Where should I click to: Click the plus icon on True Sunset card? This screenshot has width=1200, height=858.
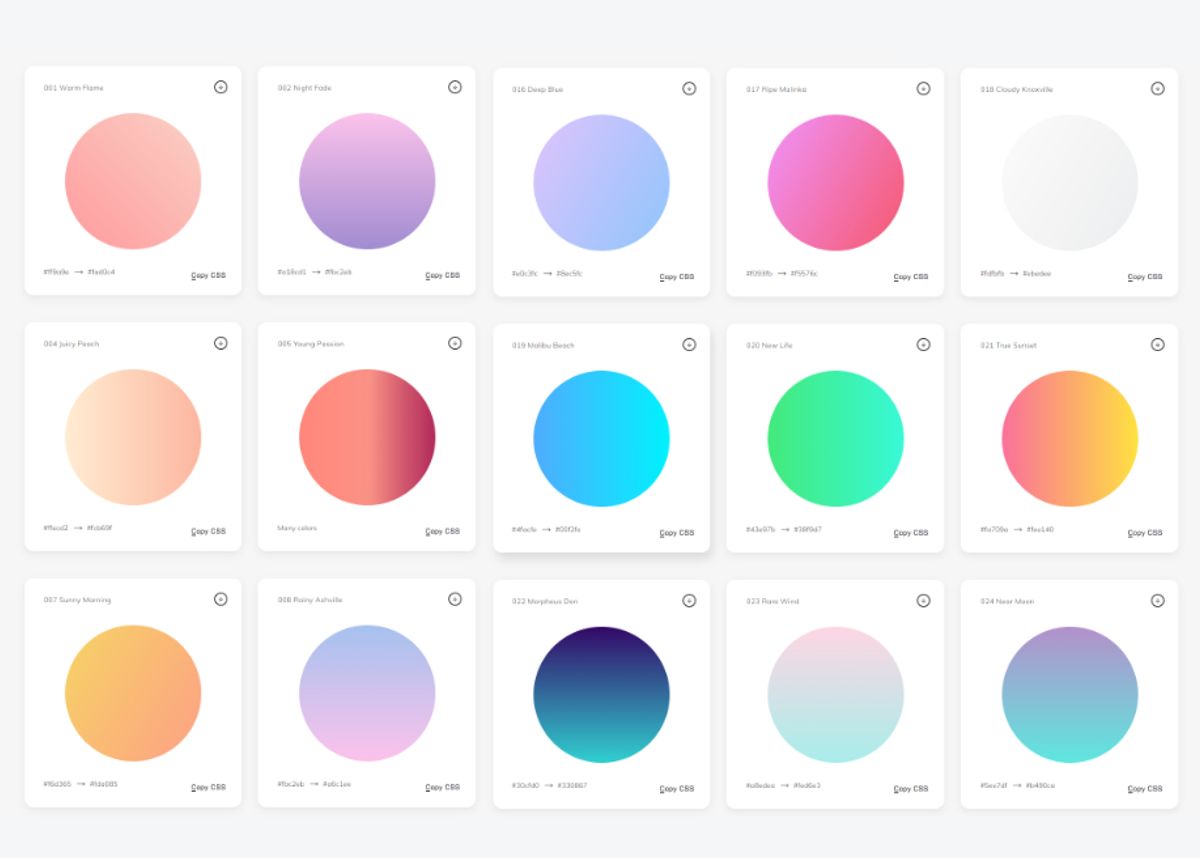1157,344
